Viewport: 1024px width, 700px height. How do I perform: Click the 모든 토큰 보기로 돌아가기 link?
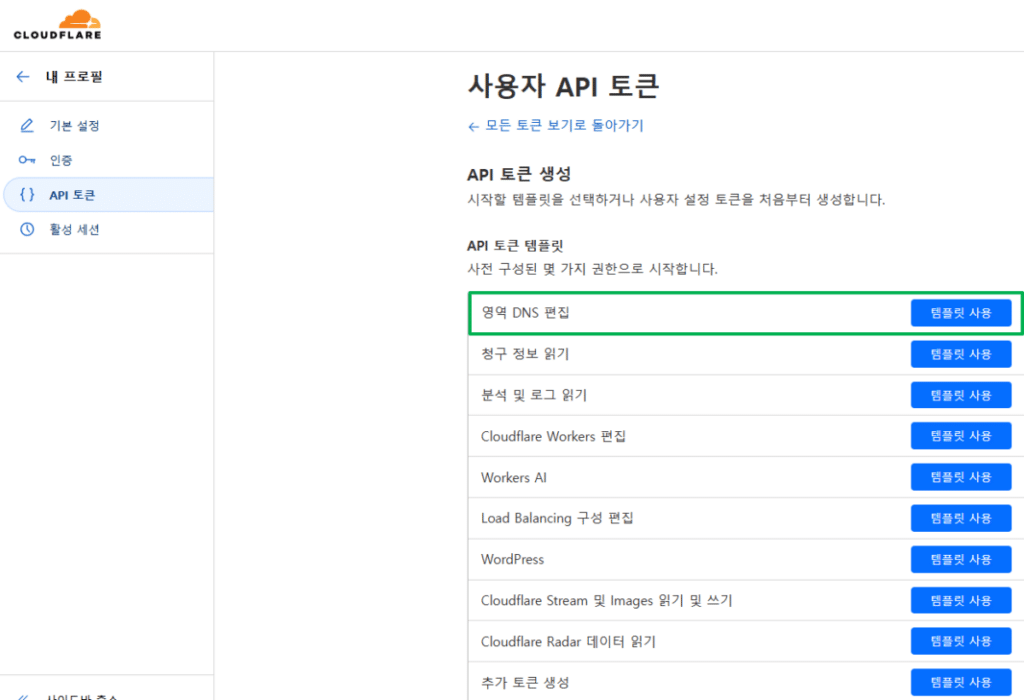pyautogui.click(x=556, y=125)
